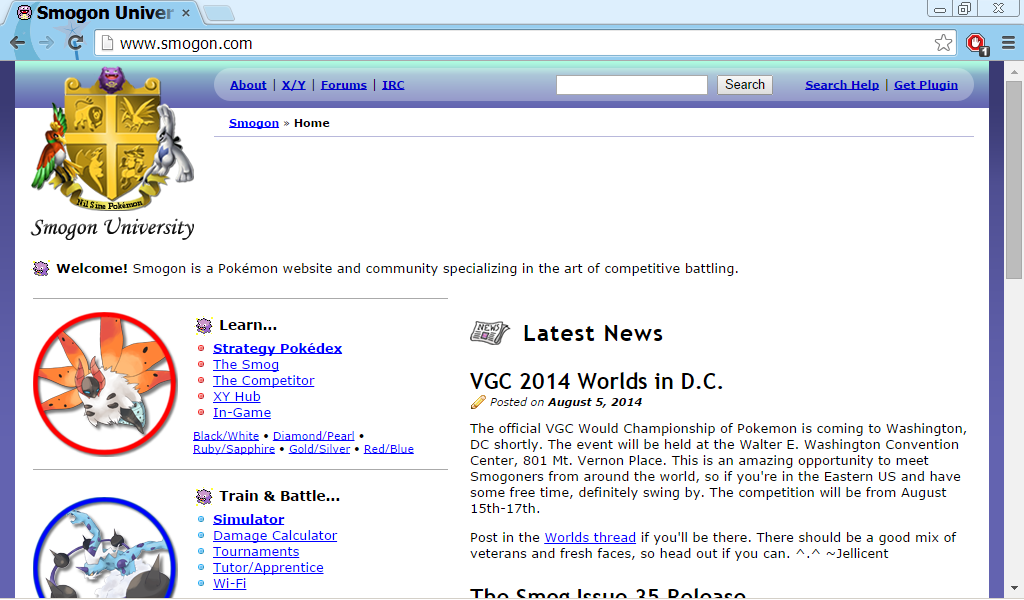Viewport: 1024px width, 600px height.
Task: Click the browser forward arrow
Action: coord(46,43)
